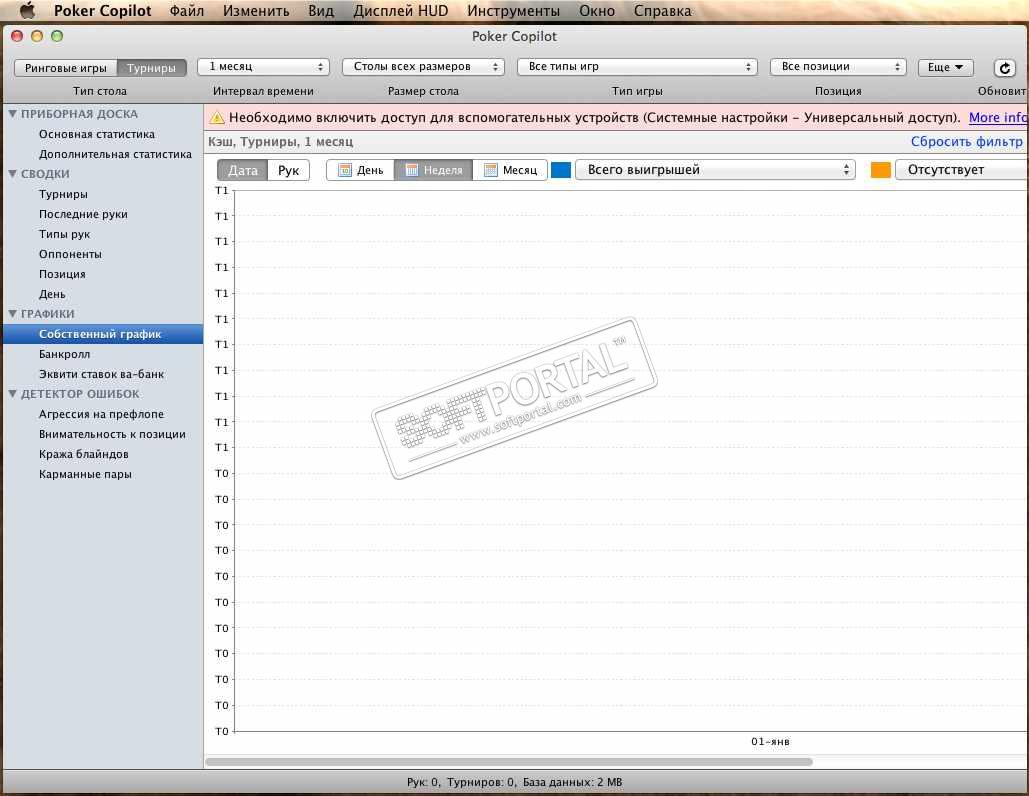Click the blue series color swatch
This screenshot has height=796, width=1029.
pyautogui.click(x=561, y=170)
